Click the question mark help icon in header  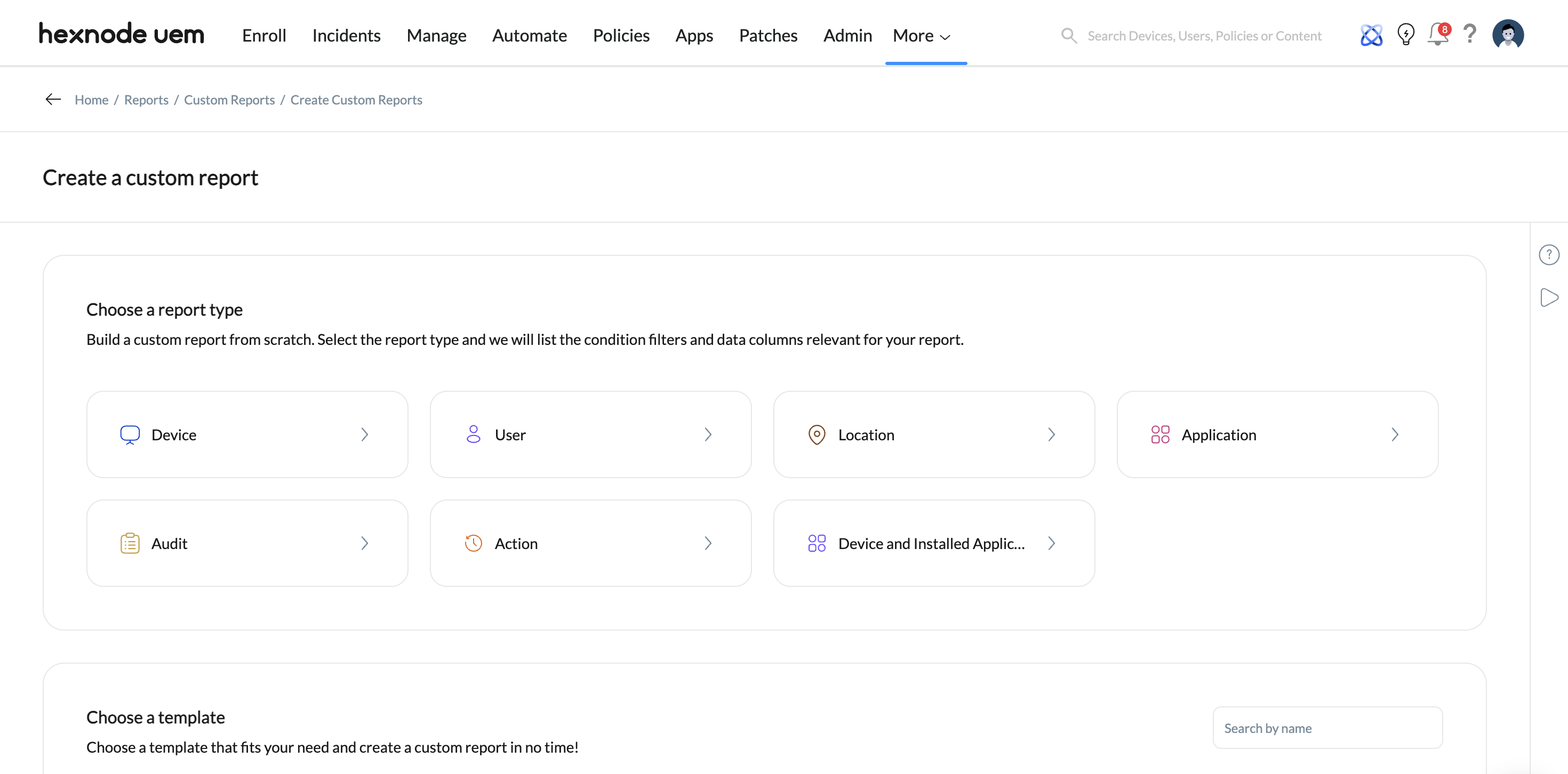pyautogui.click(x=1469, y=34)
